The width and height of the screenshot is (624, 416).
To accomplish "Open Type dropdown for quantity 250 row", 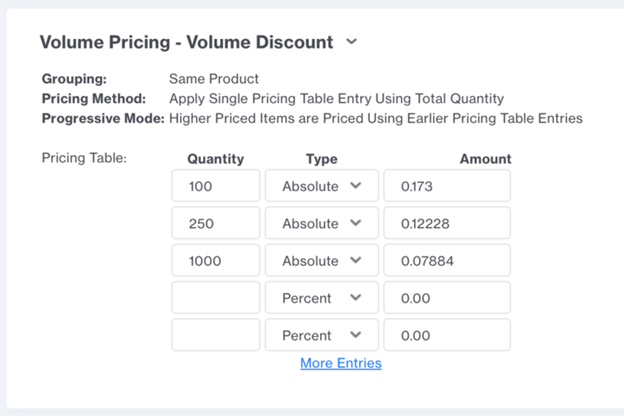I will coord(322,223).
